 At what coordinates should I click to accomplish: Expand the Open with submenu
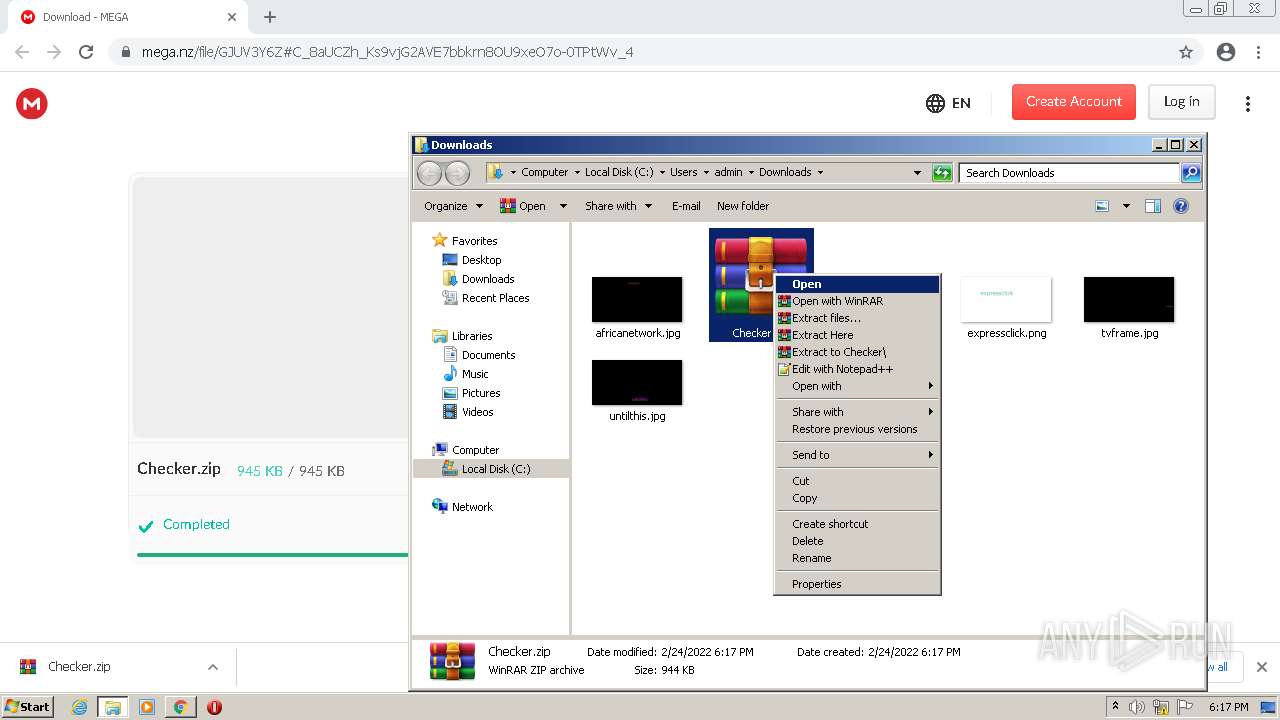click(x=857, y=386)
